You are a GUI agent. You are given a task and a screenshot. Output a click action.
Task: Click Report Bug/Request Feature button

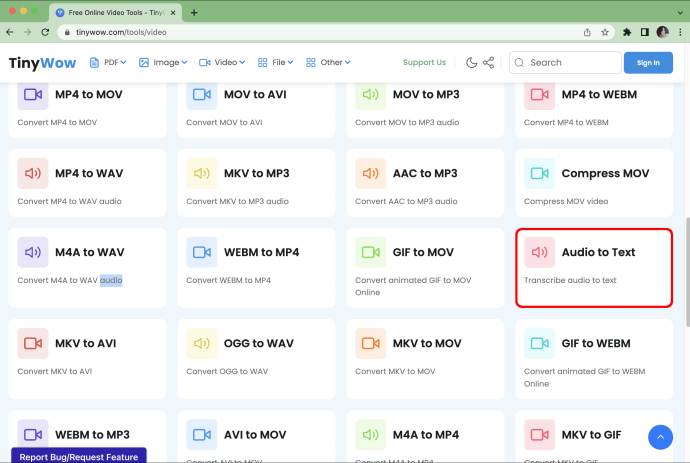click(x=79, y=456)
